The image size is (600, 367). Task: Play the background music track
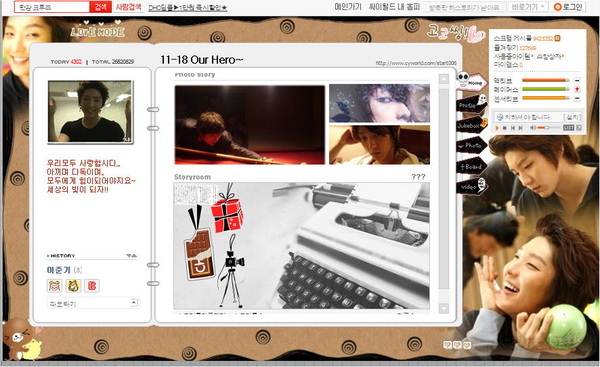click(497, 128)
